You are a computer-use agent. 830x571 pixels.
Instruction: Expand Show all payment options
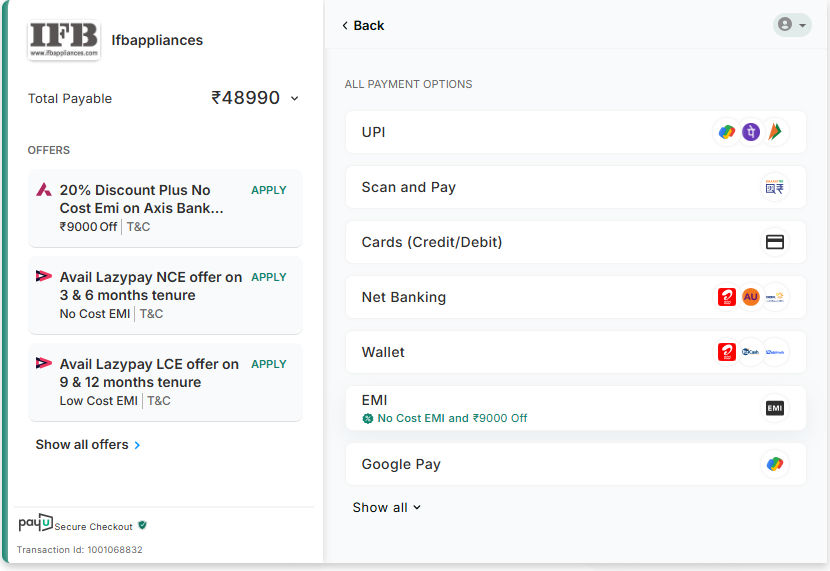(x=386, y=507)
